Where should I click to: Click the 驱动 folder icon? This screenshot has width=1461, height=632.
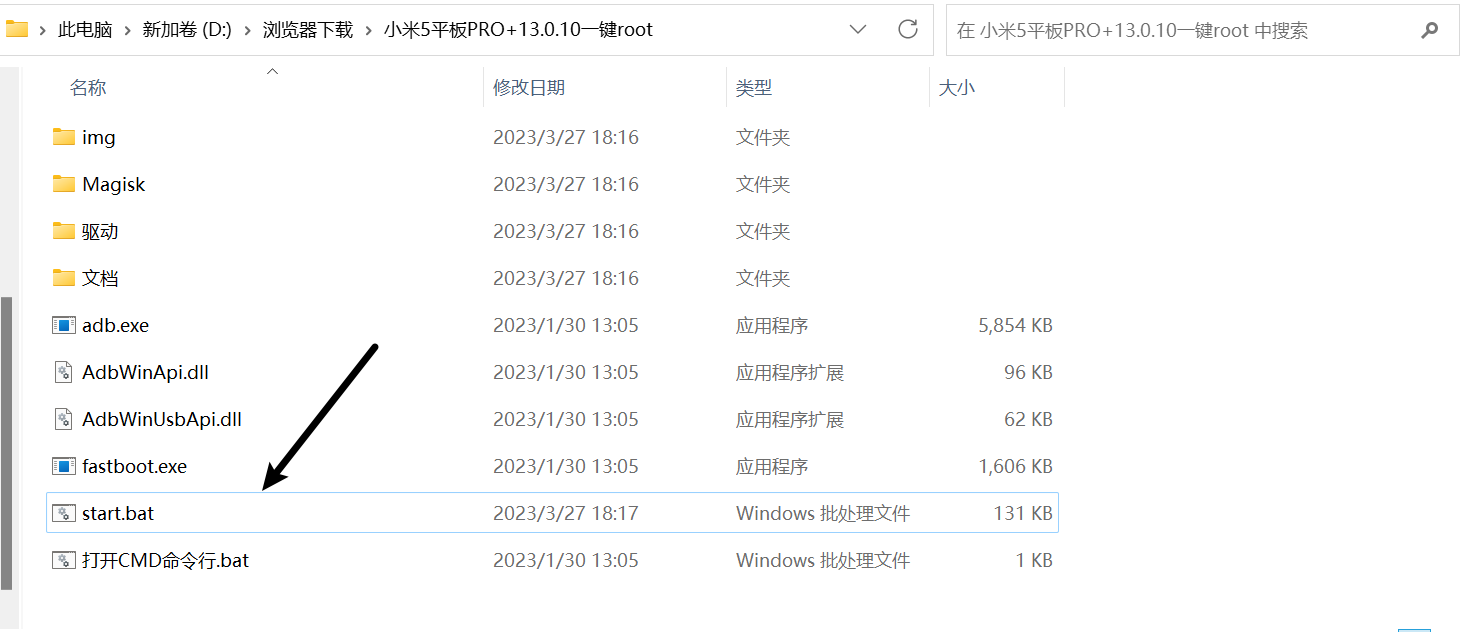[x=64, y=231]
